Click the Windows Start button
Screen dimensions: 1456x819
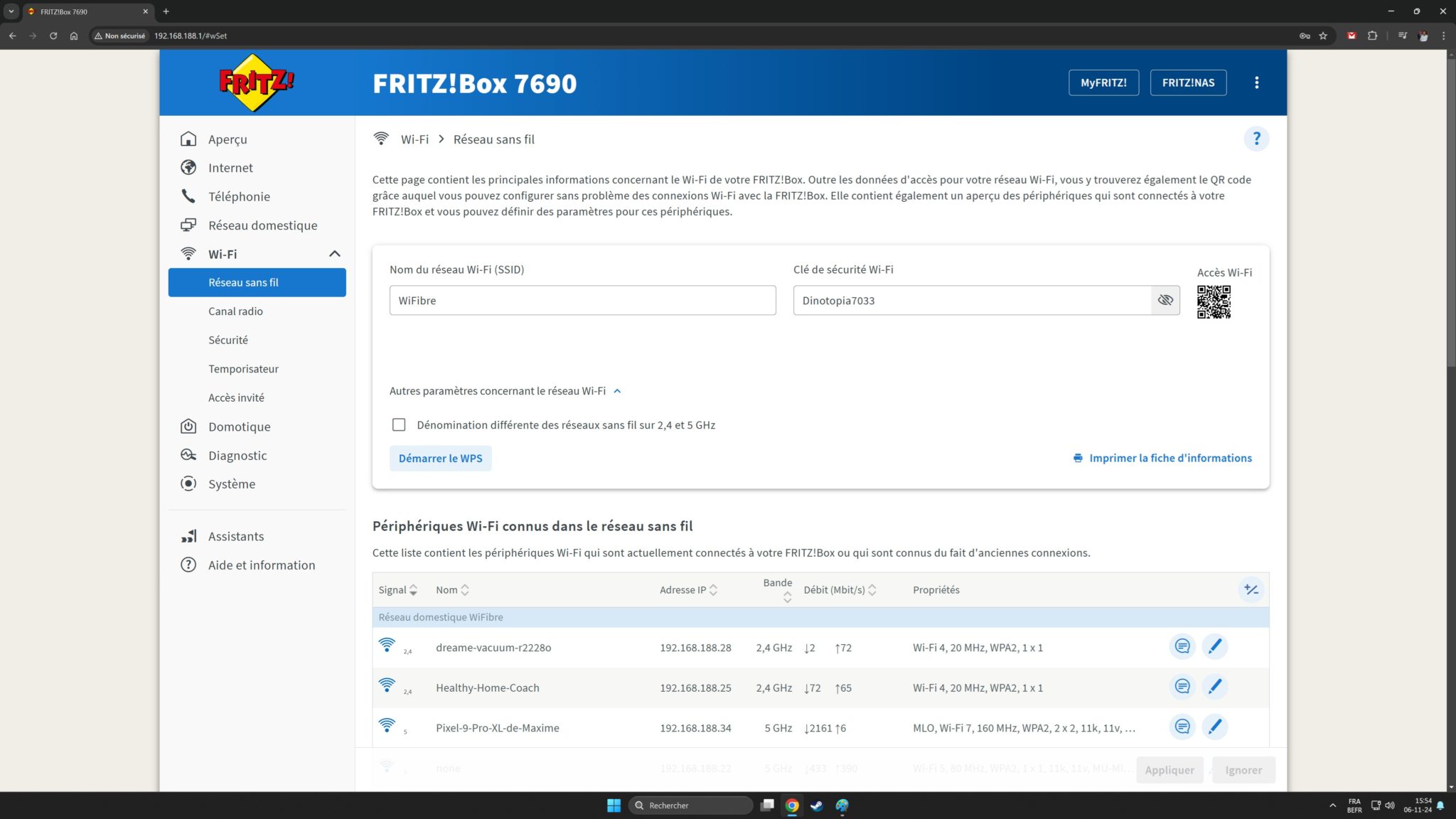(614, 805)
